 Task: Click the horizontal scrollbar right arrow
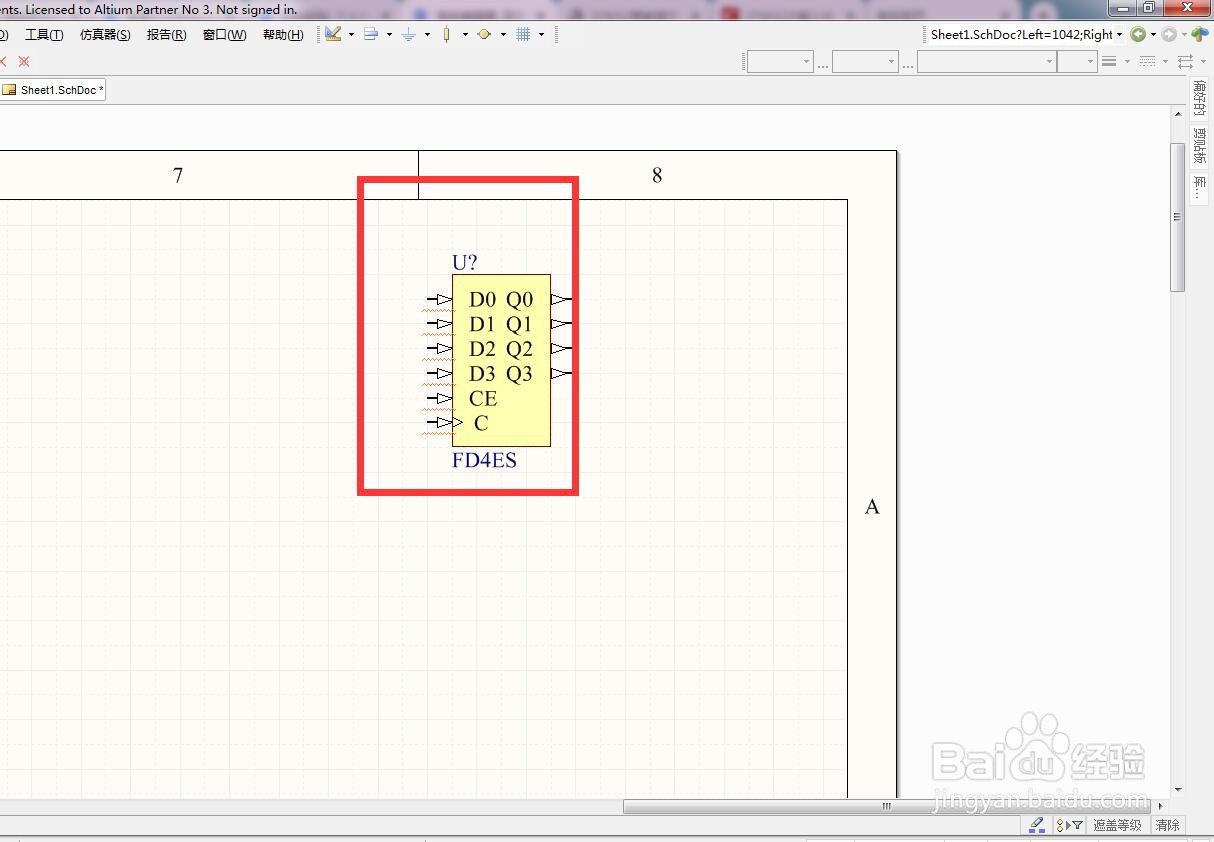[1160, 806]
